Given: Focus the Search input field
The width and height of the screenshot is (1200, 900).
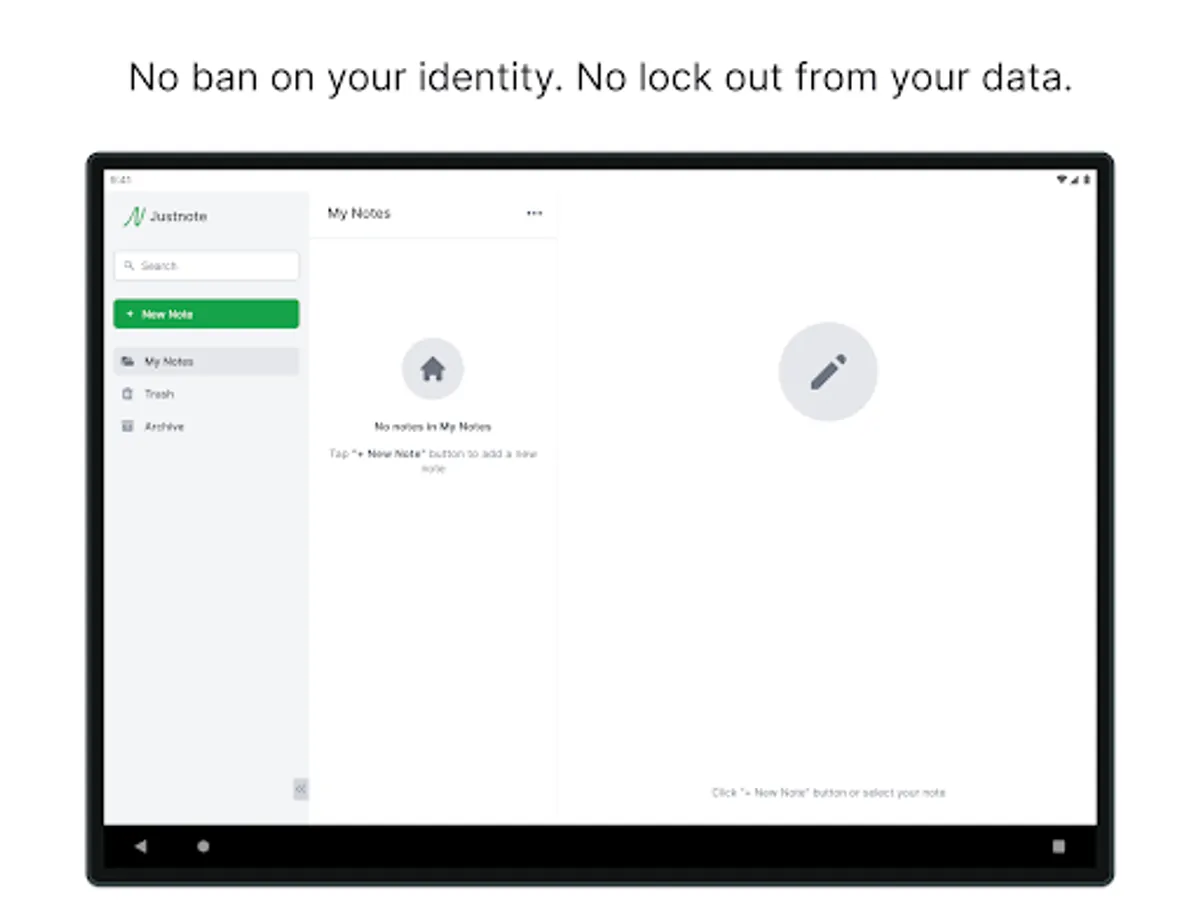Looking at the screenshot, I should pos(206,266).
